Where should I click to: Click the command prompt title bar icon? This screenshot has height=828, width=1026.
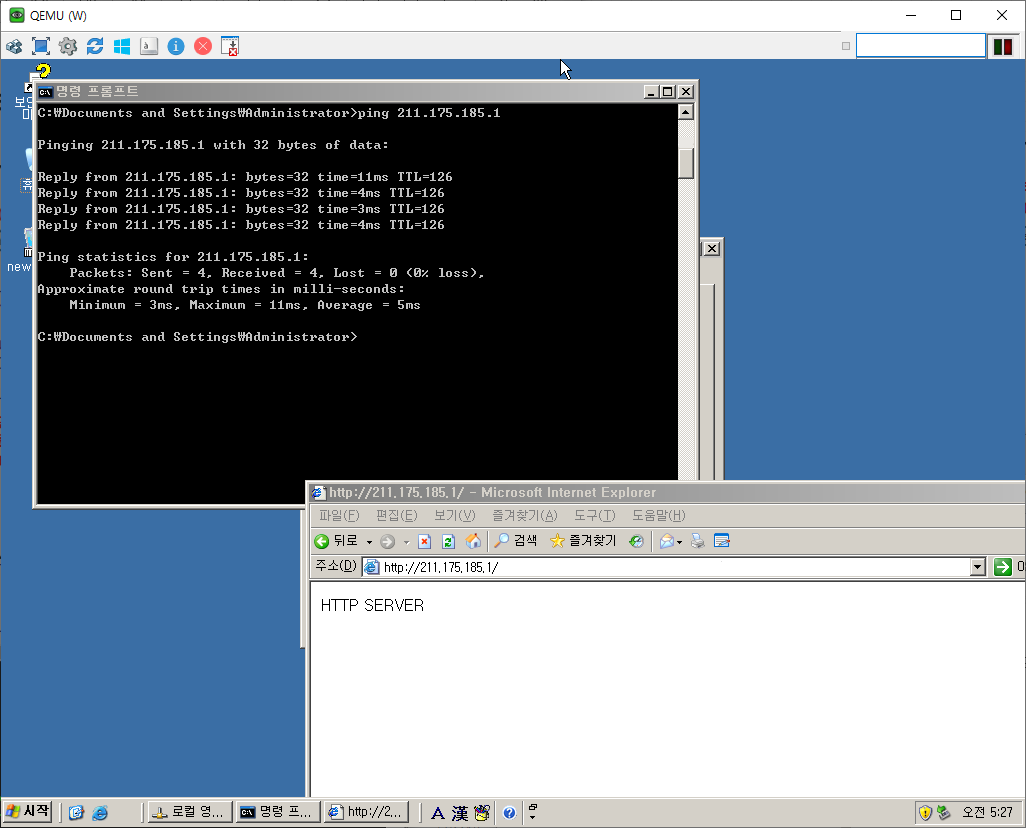(45, 92)
